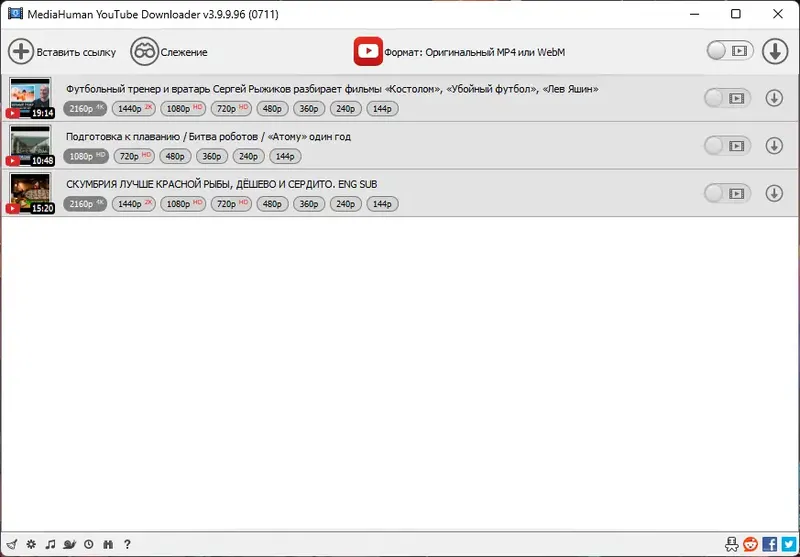This screenshot has height=557, width=800.
Task: Download the Сергей Рыжиков football video
Action: (x=774, y=98)
